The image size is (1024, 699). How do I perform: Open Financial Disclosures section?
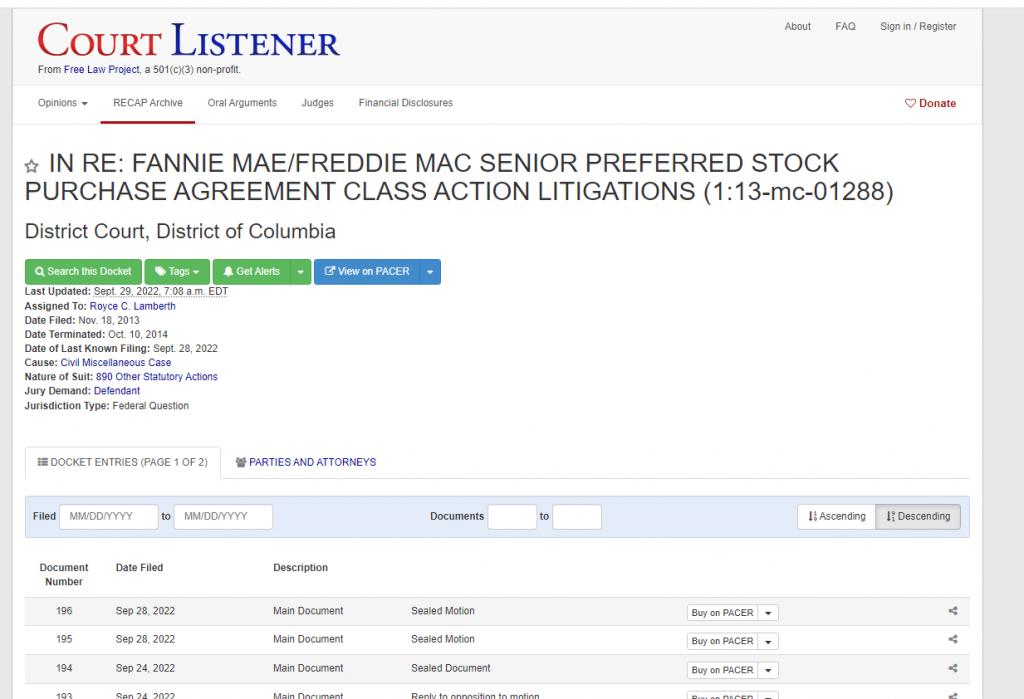tap(406, 103)
